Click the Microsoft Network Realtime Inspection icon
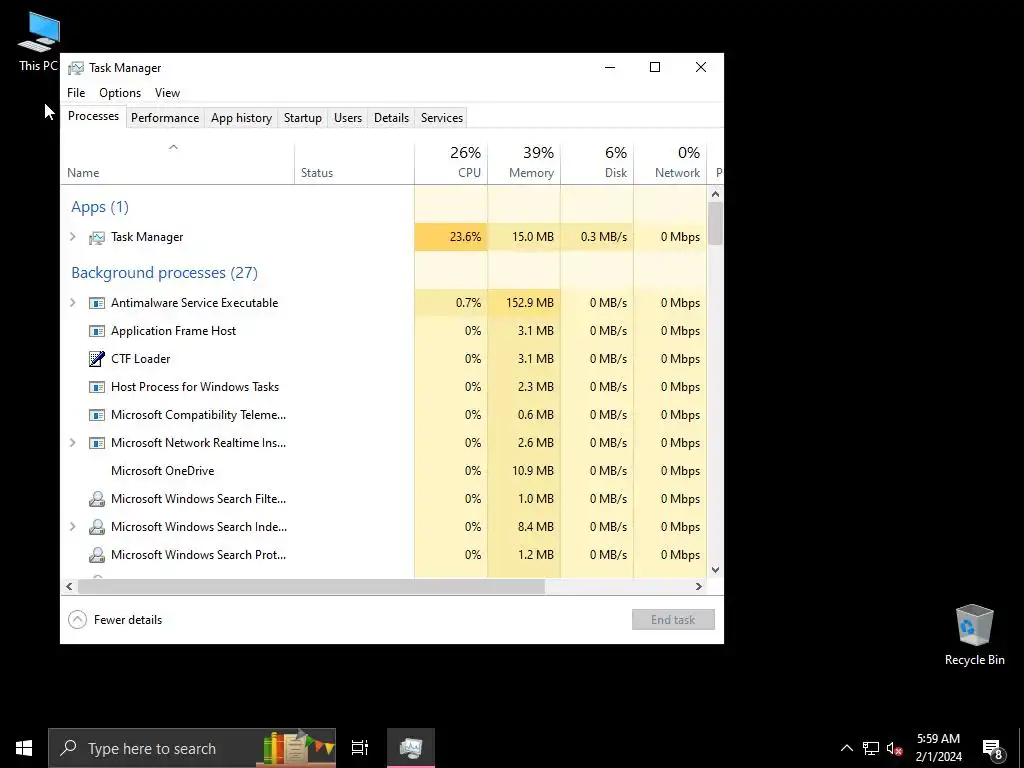The width and height of the screenshot is (1024, 768). (x=97, y=443)
